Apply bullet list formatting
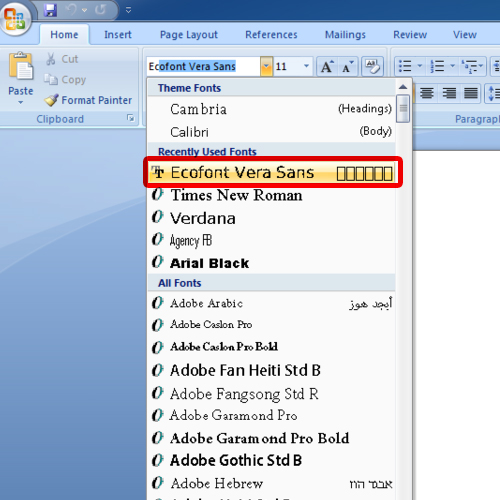The width and height of the screenshot is (500, 500). 405,66
